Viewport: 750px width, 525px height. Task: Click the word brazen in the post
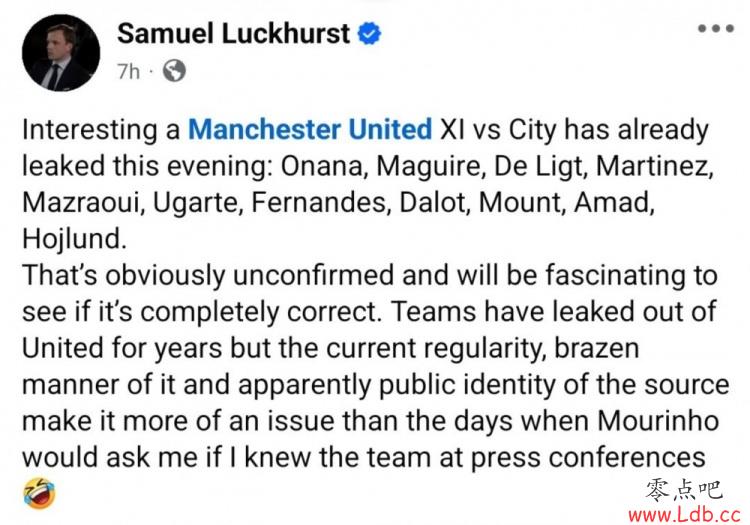coord(596,348)
